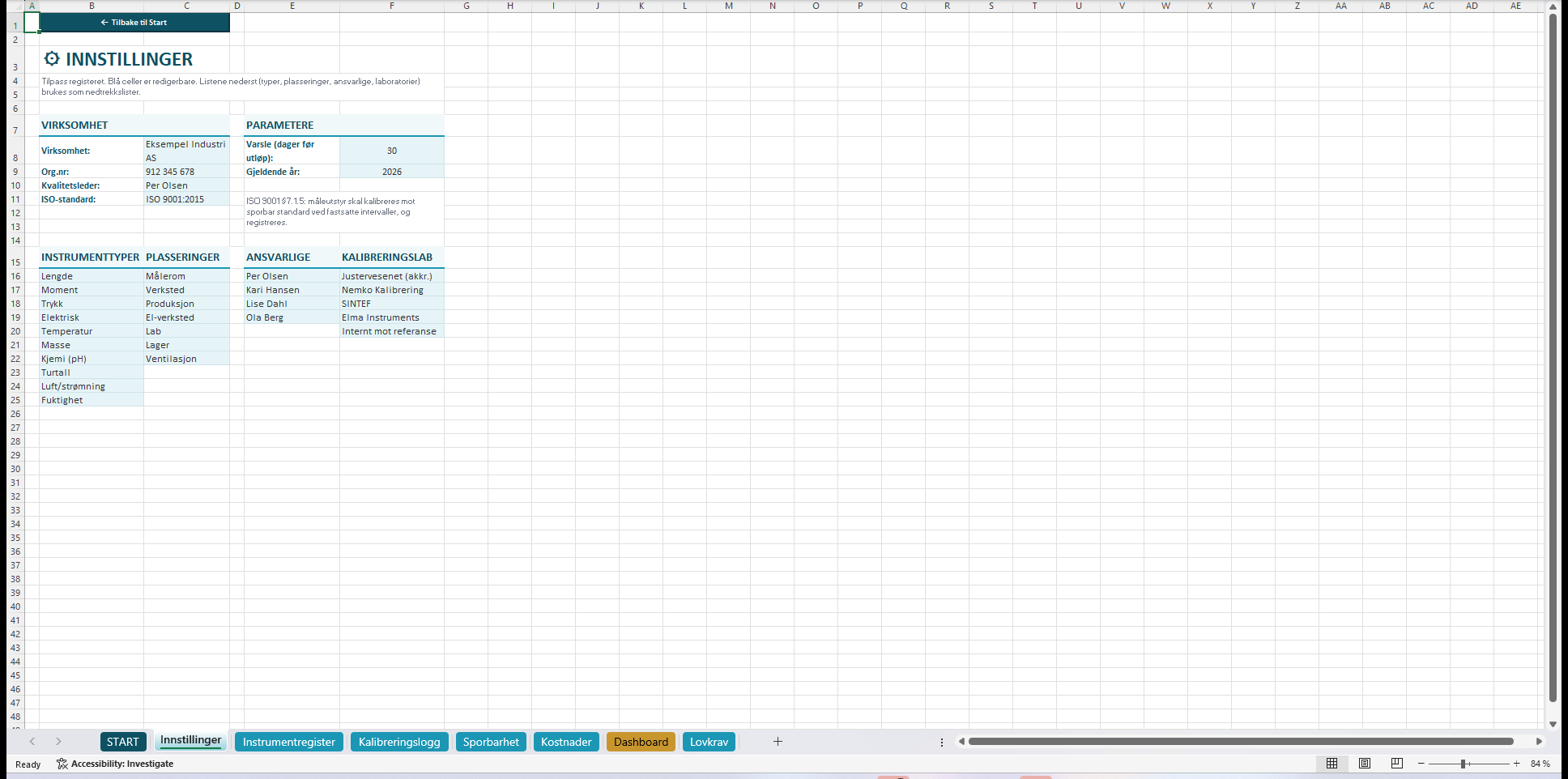Image resolution: width=1568 pixels, height=779 pixels.
Task: Click the Lise Dahl cell
Action: tap(292, 304)
